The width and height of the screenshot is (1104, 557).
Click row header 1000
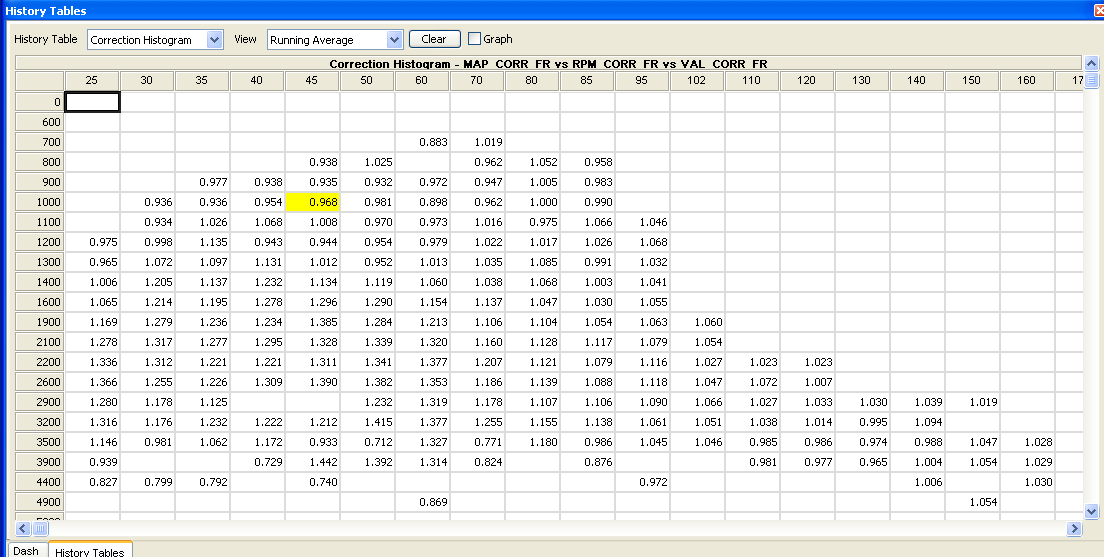[x=40, y=202]
